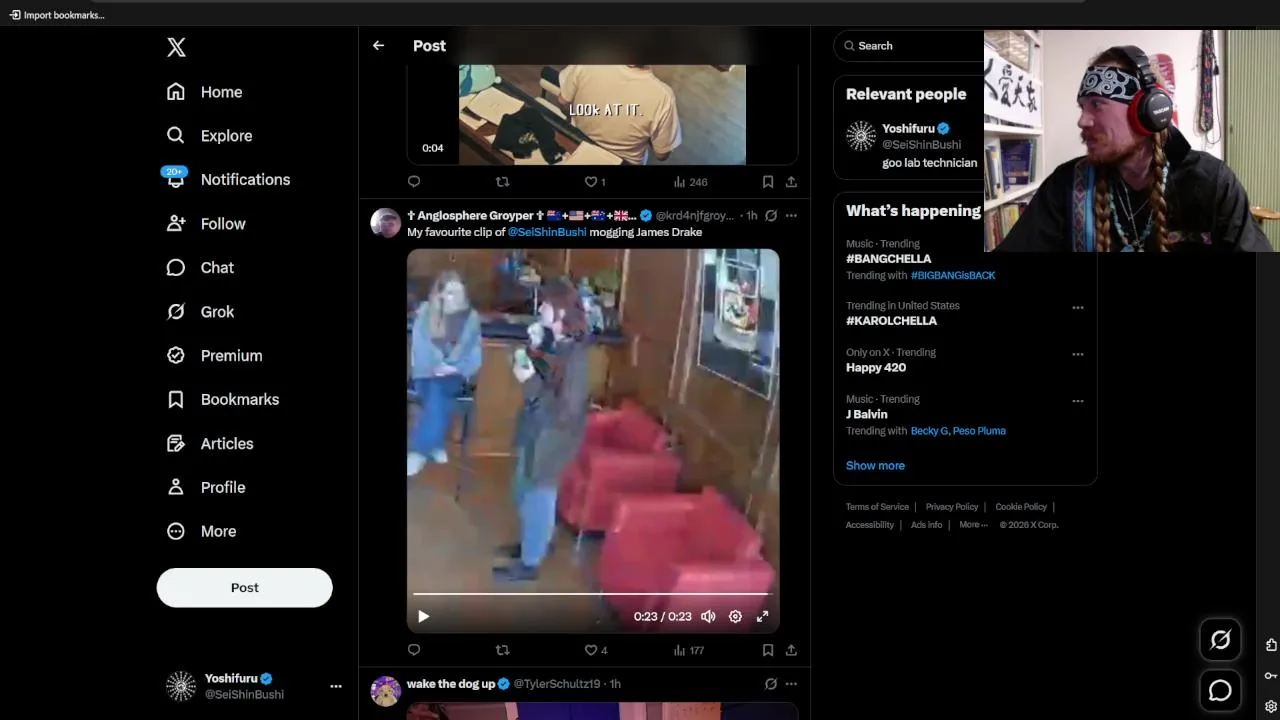Click Grok icon on Anglosphere Groyper post

[x=771, y=215]
